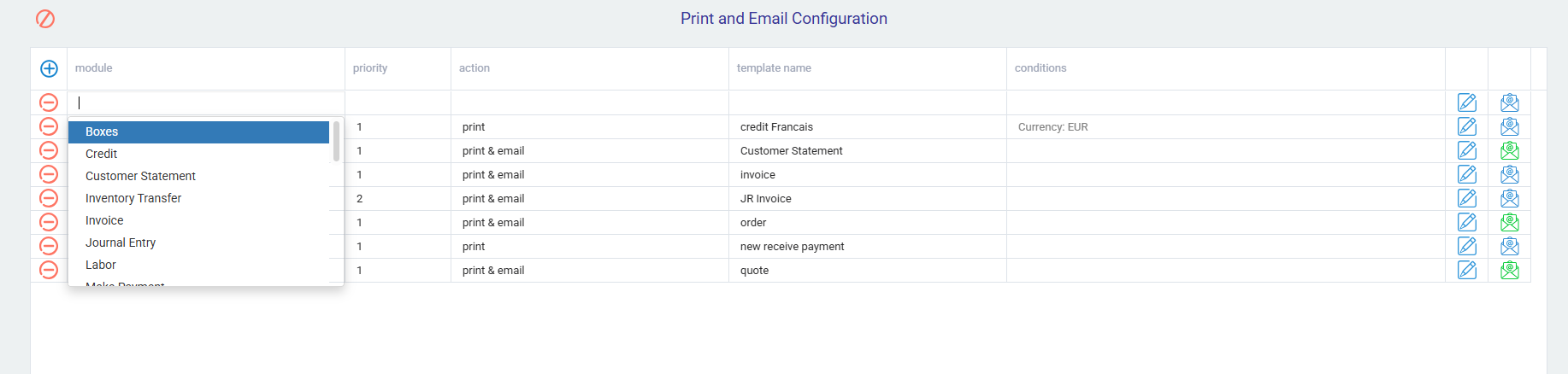Pick Inventory Transfer from dropdown list
Viewport: 1568px width, 374px height.
133,198
